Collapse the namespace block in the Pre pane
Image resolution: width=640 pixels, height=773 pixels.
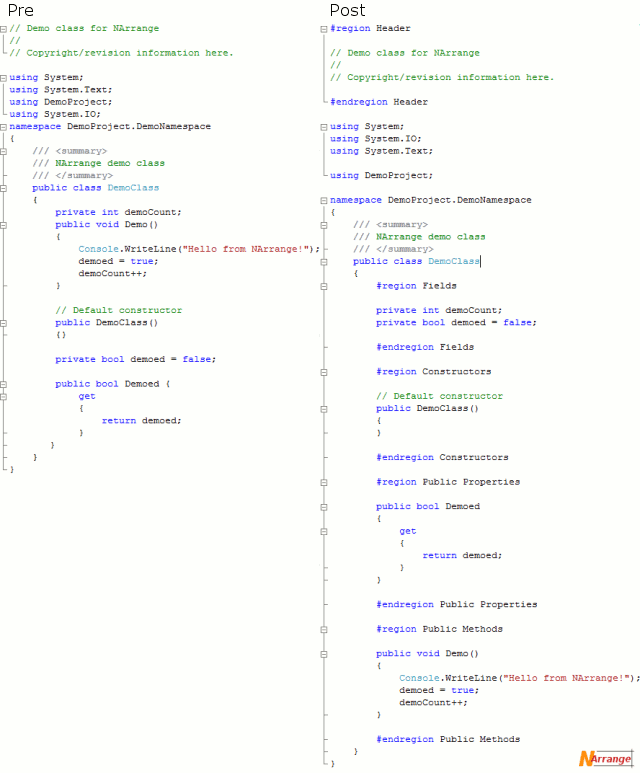pos(4,127)
